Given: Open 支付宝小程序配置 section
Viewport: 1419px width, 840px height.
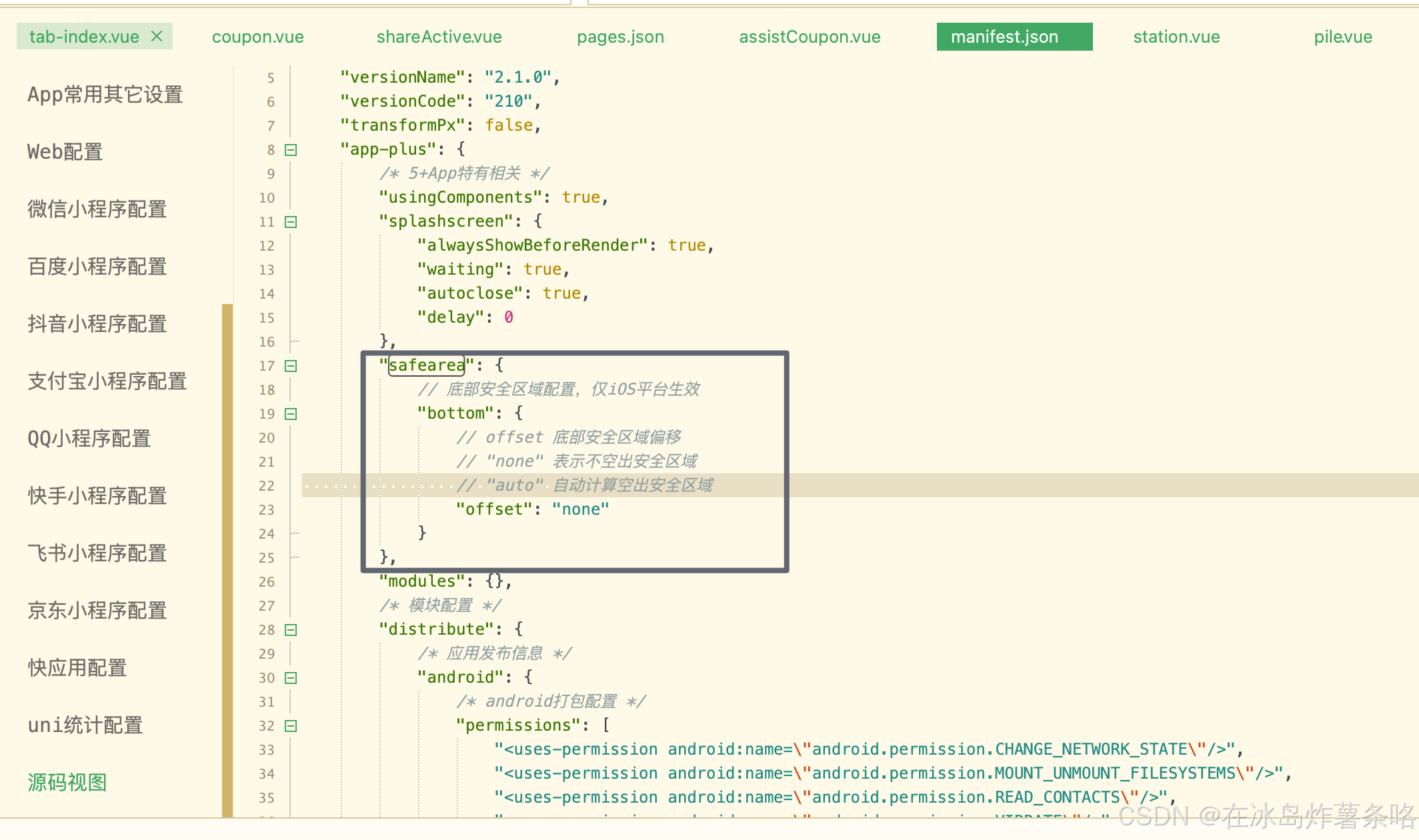Looking at the screenshot, I should 107,381.
